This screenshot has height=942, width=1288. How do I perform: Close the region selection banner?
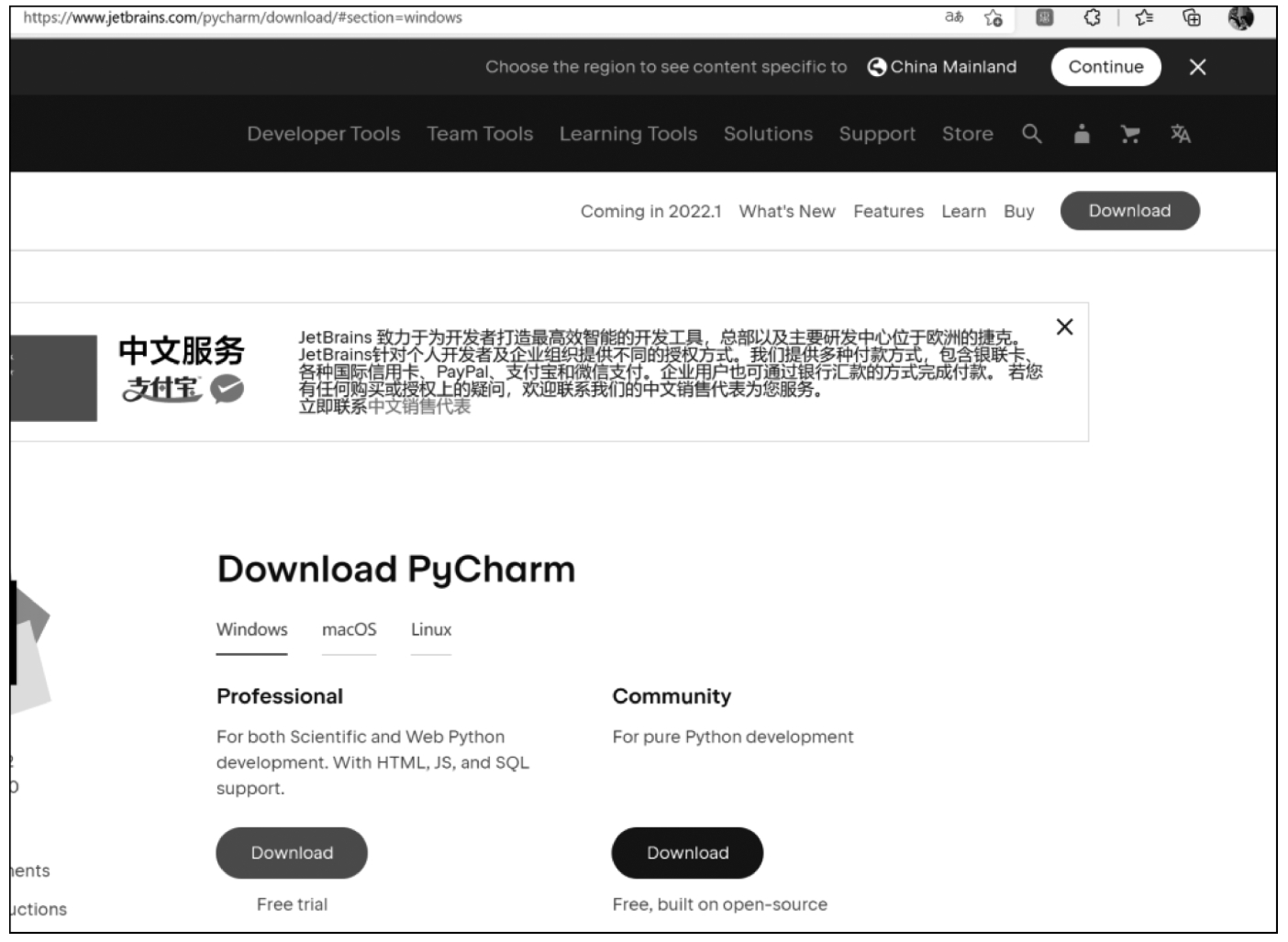pyautogui.click(x=1197, y=67)
